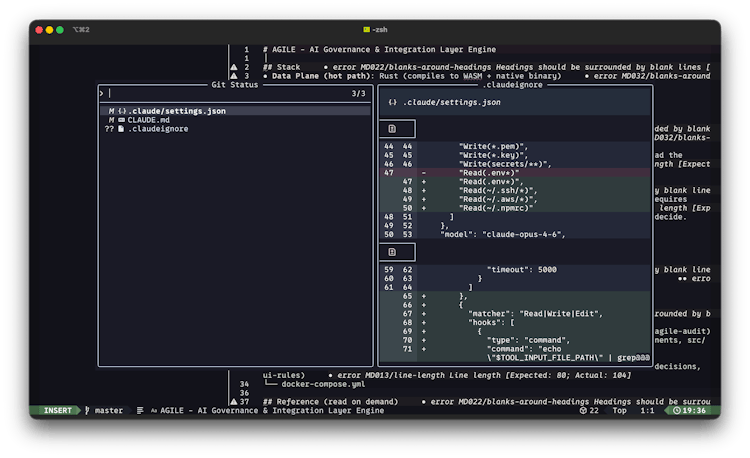Click the INSERT mode indicator in status line
Screen dimensions: 750x458
pos(58,410)
